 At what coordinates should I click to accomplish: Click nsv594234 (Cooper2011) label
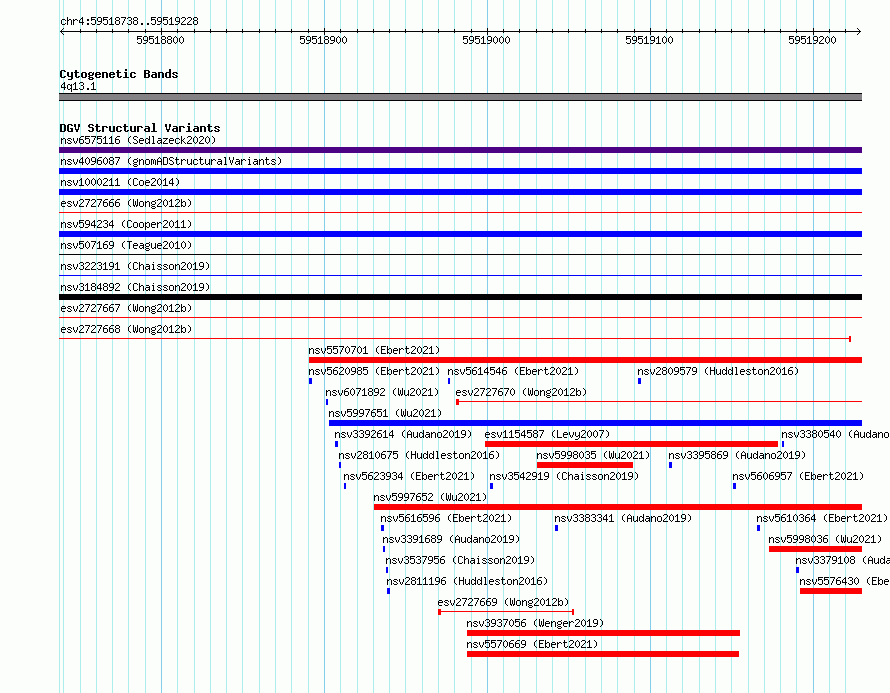(x=126, y=224)
